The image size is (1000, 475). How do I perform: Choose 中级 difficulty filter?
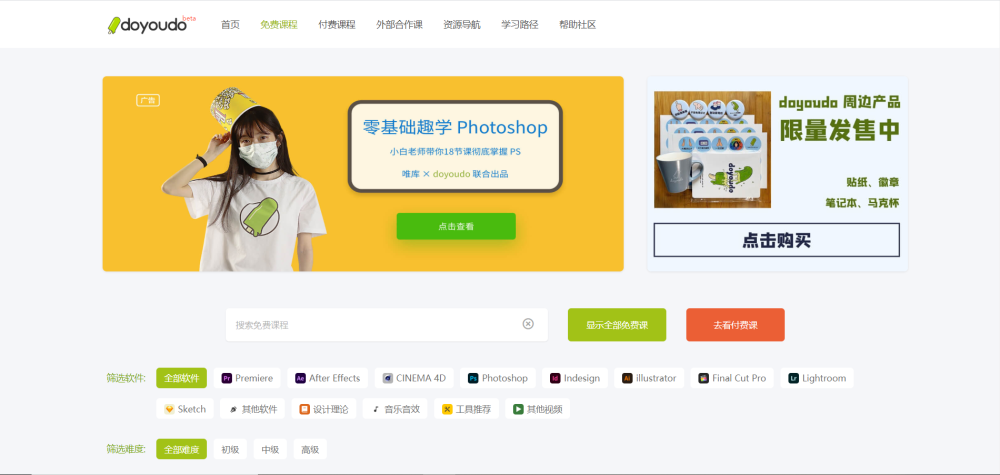point(270,450)
